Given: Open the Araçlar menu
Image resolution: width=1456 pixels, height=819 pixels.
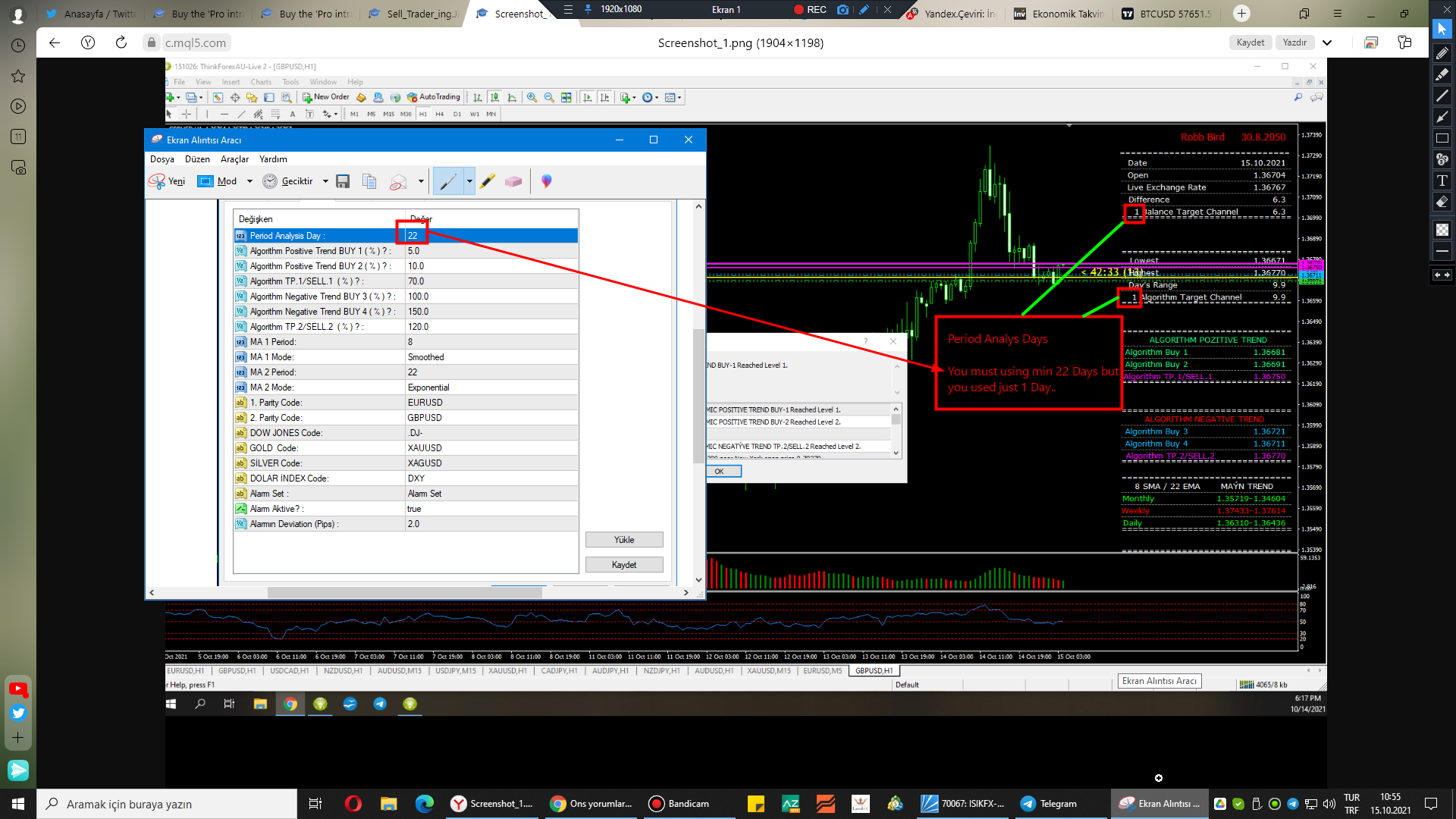Looking at the screenshot, I should tap(234, 159).
